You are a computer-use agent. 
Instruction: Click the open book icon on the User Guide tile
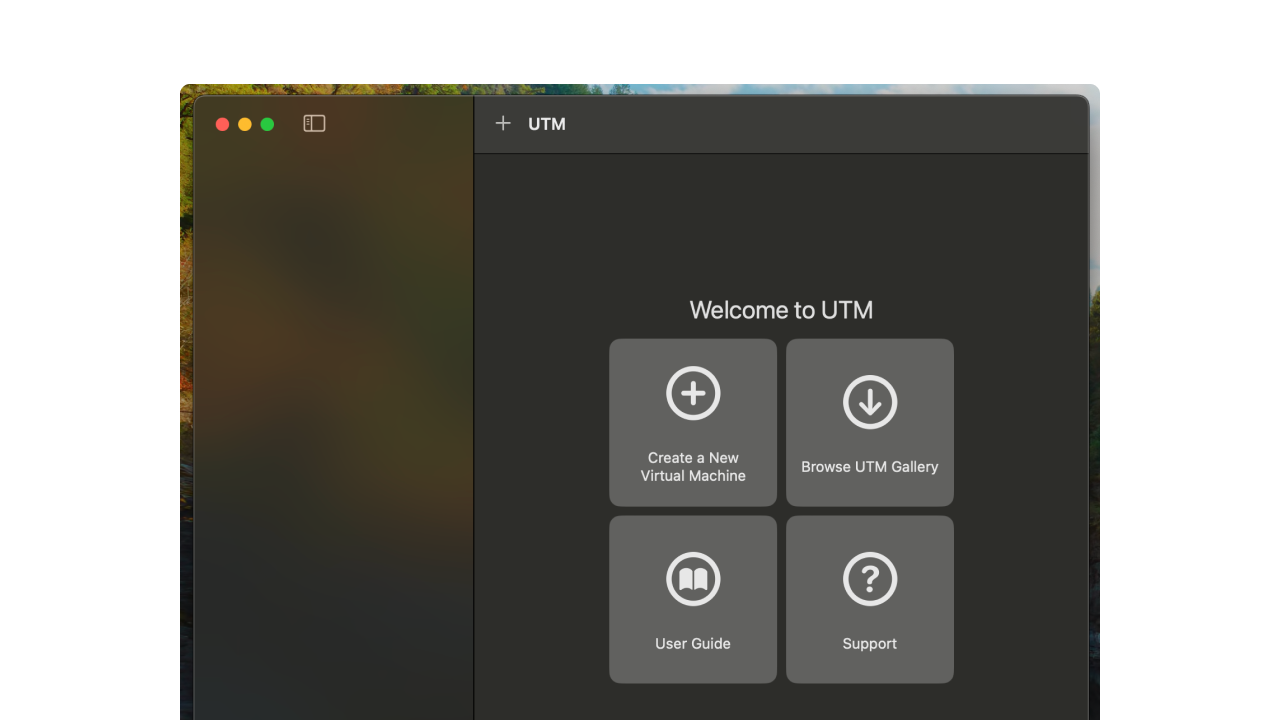pos(692,578)
